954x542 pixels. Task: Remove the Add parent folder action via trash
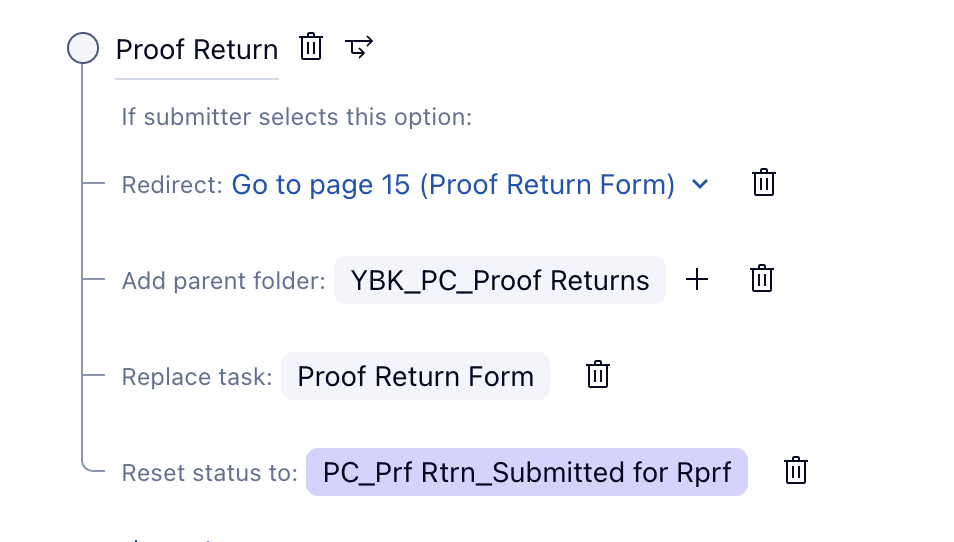coord(762,279)
